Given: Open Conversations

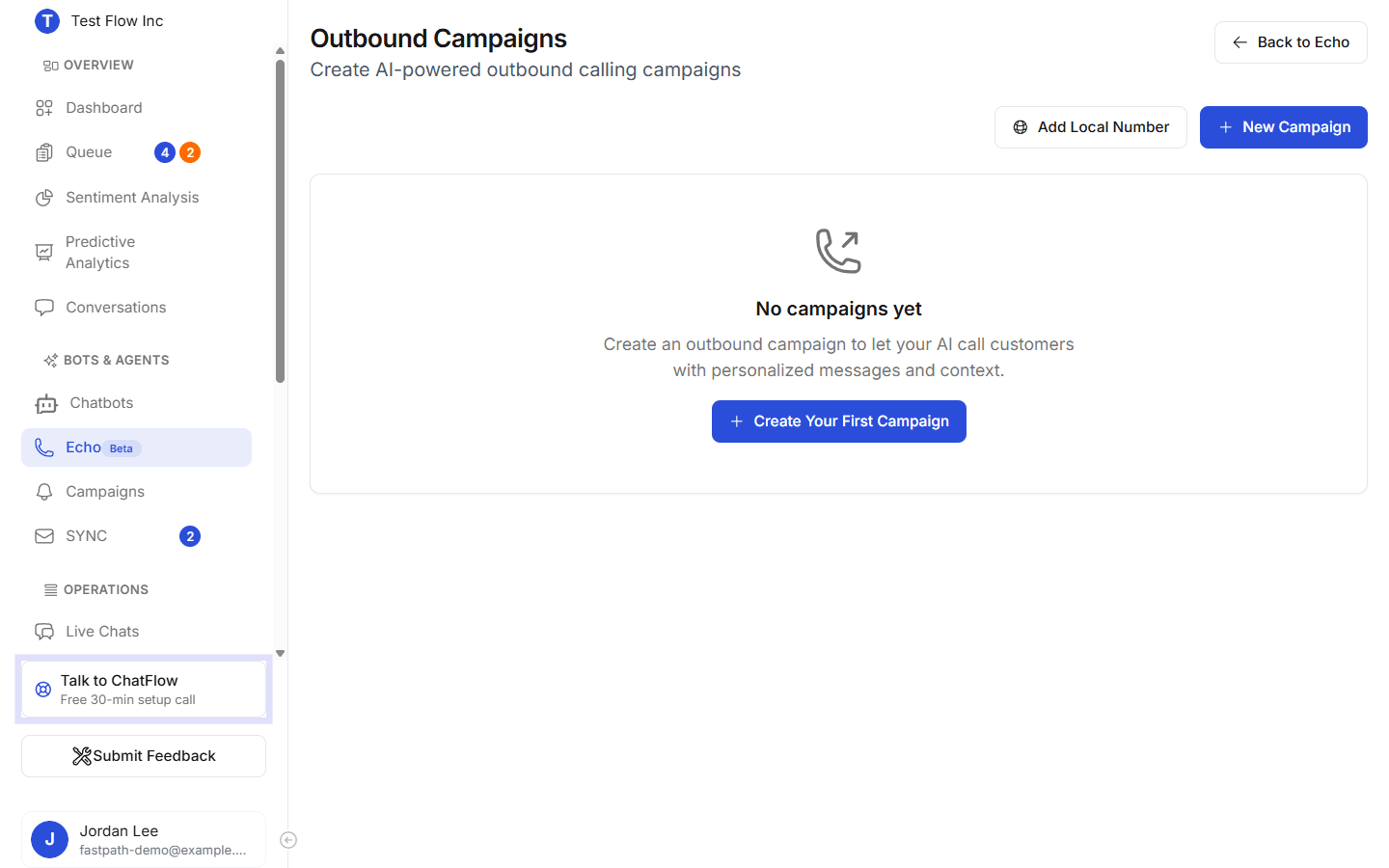Looking at the screenshot, I should 136,308.
